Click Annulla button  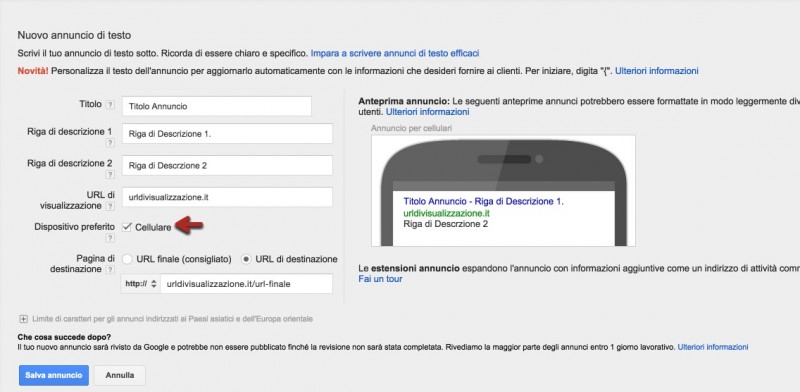pyautogui.click(x=120, y=375)
